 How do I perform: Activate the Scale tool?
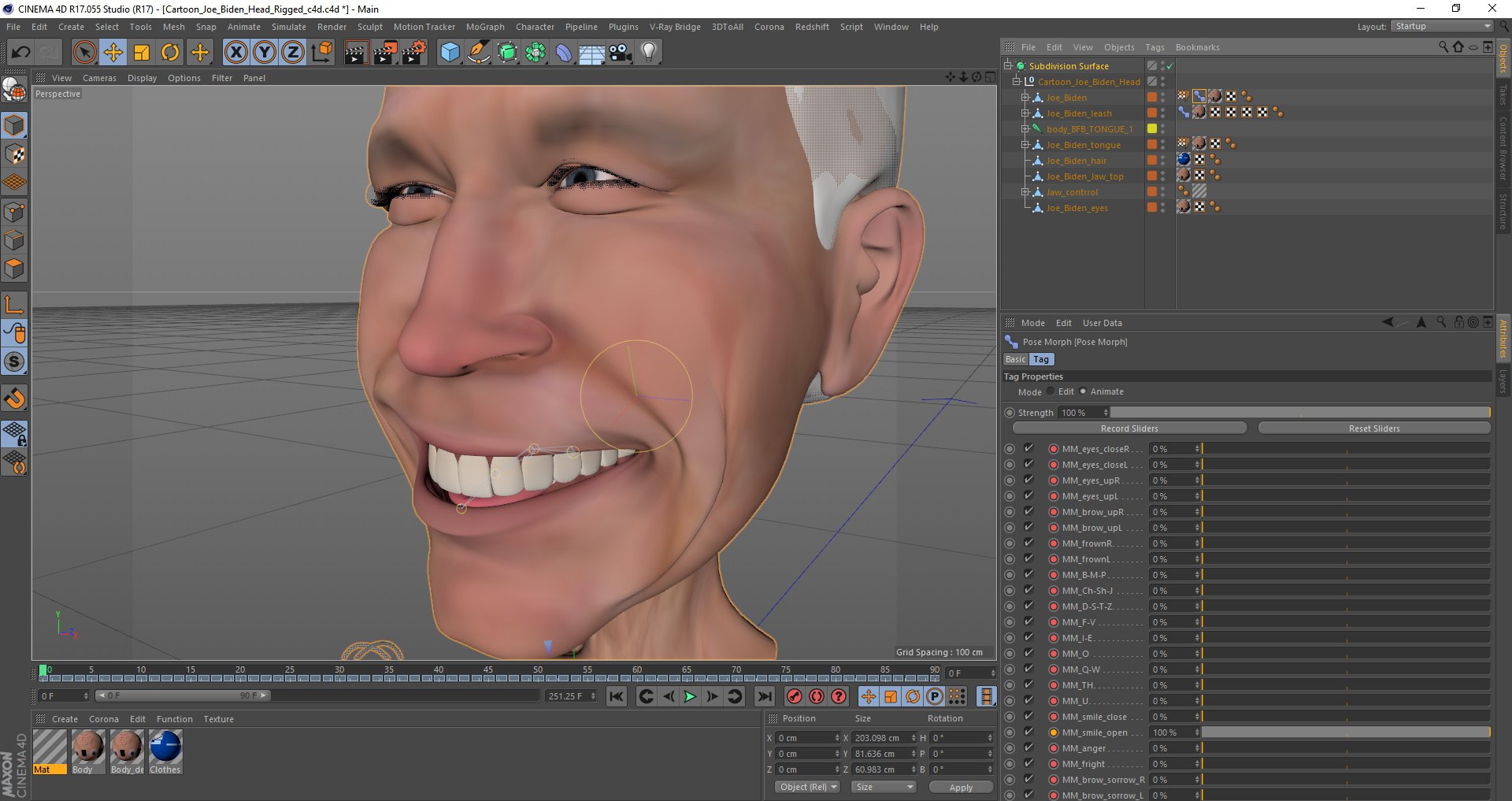(142, 53)
